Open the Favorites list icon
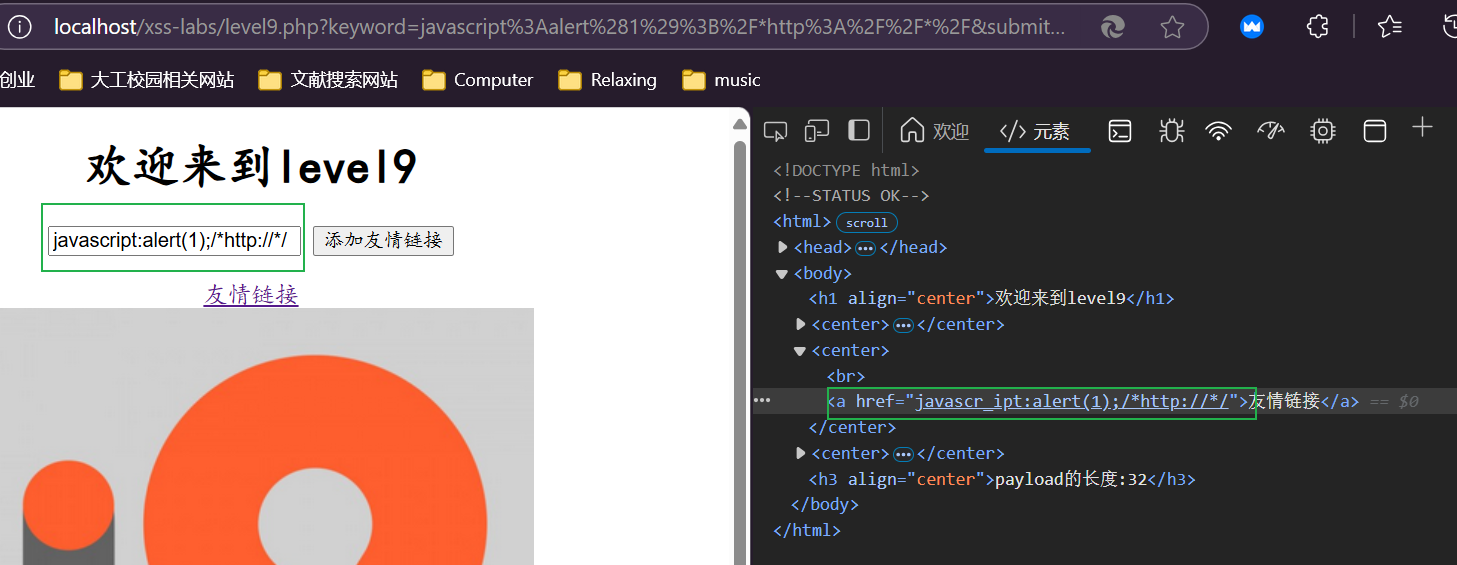1457x565 pixels. pyautogui.click(x=1389, y=27)
